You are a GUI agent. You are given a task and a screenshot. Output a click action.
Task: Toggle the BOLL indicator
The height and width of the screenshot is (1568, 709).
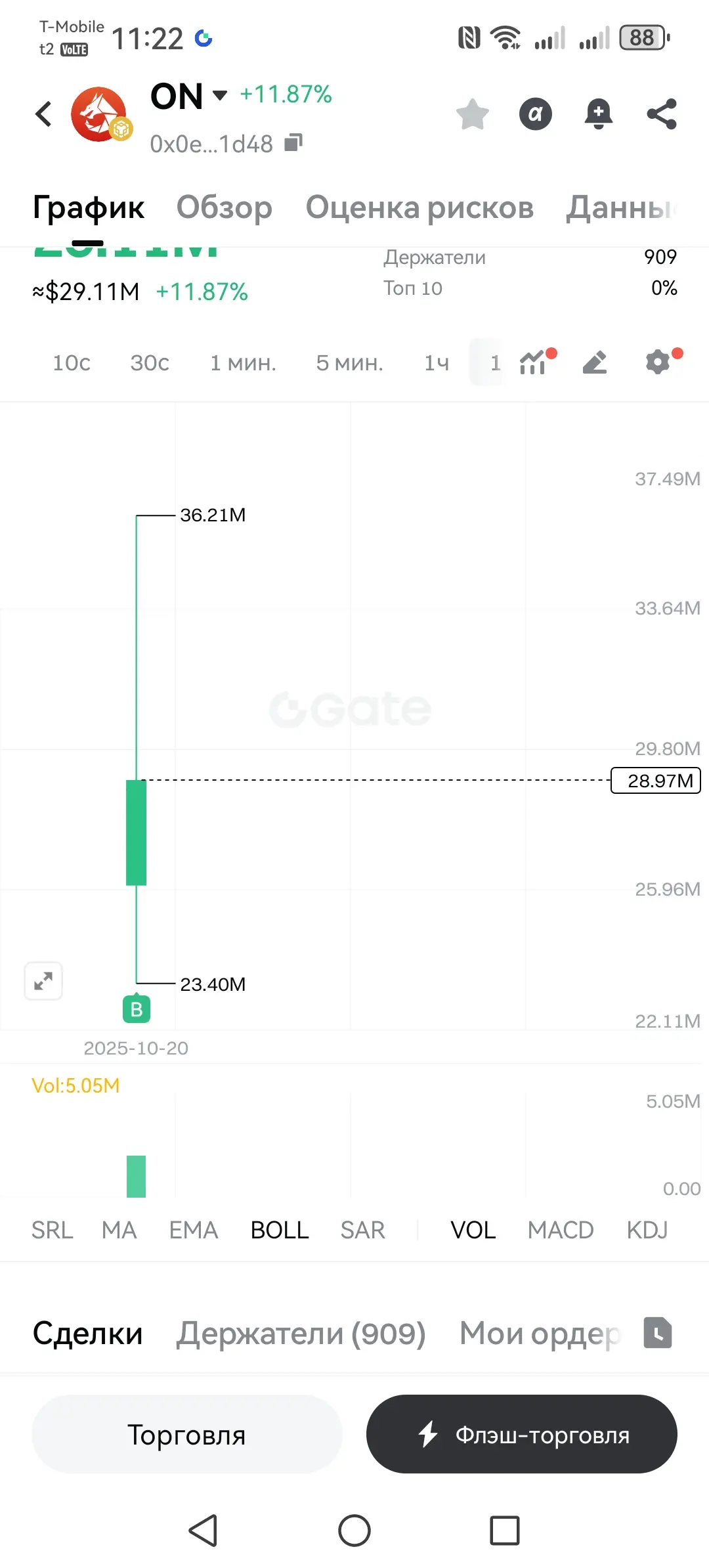(280, 1230)
